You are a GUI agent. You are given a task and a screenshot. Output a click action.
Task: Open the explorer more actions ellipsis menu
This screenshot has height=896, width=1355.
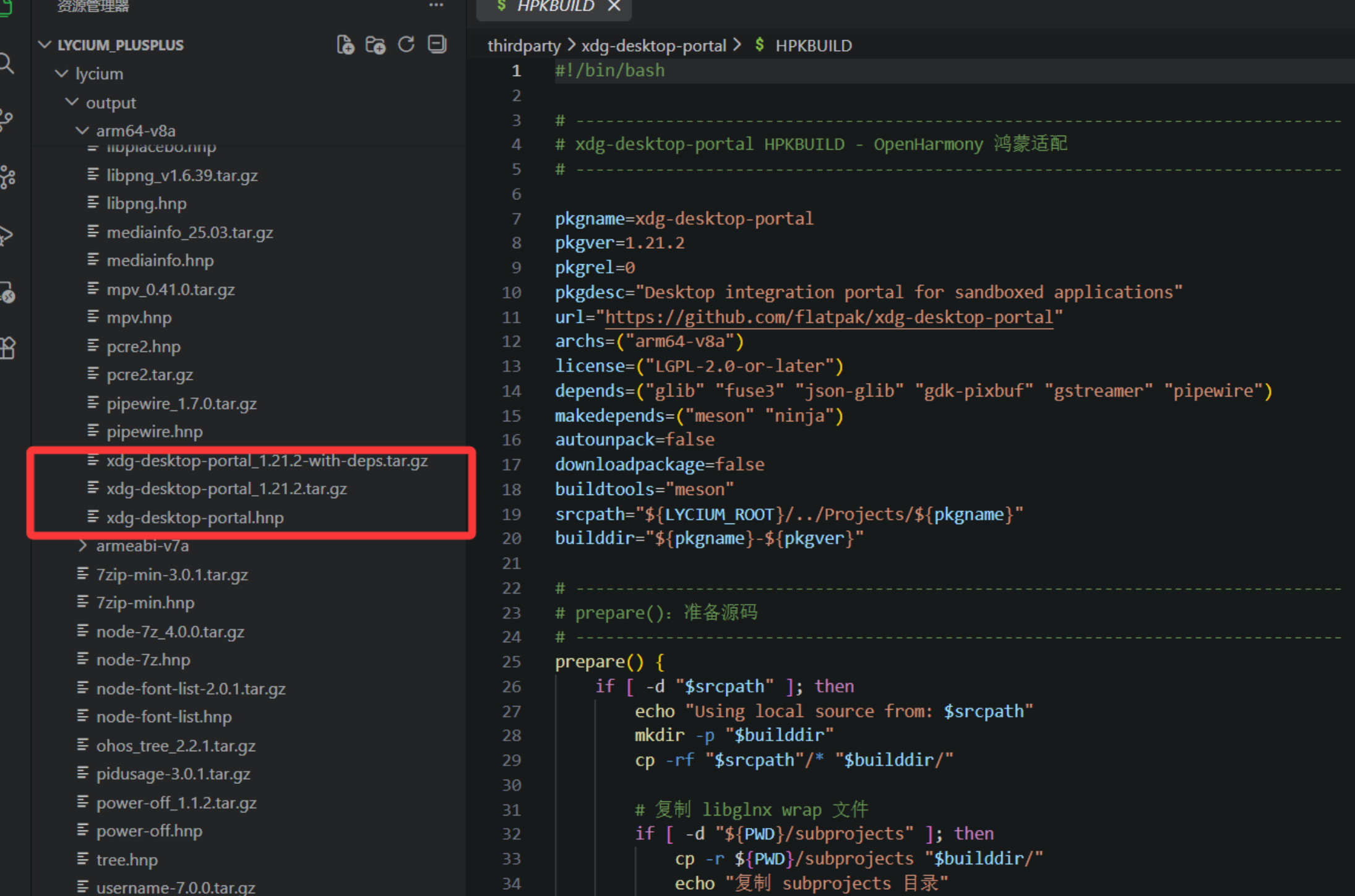click(x=436, y=6)
